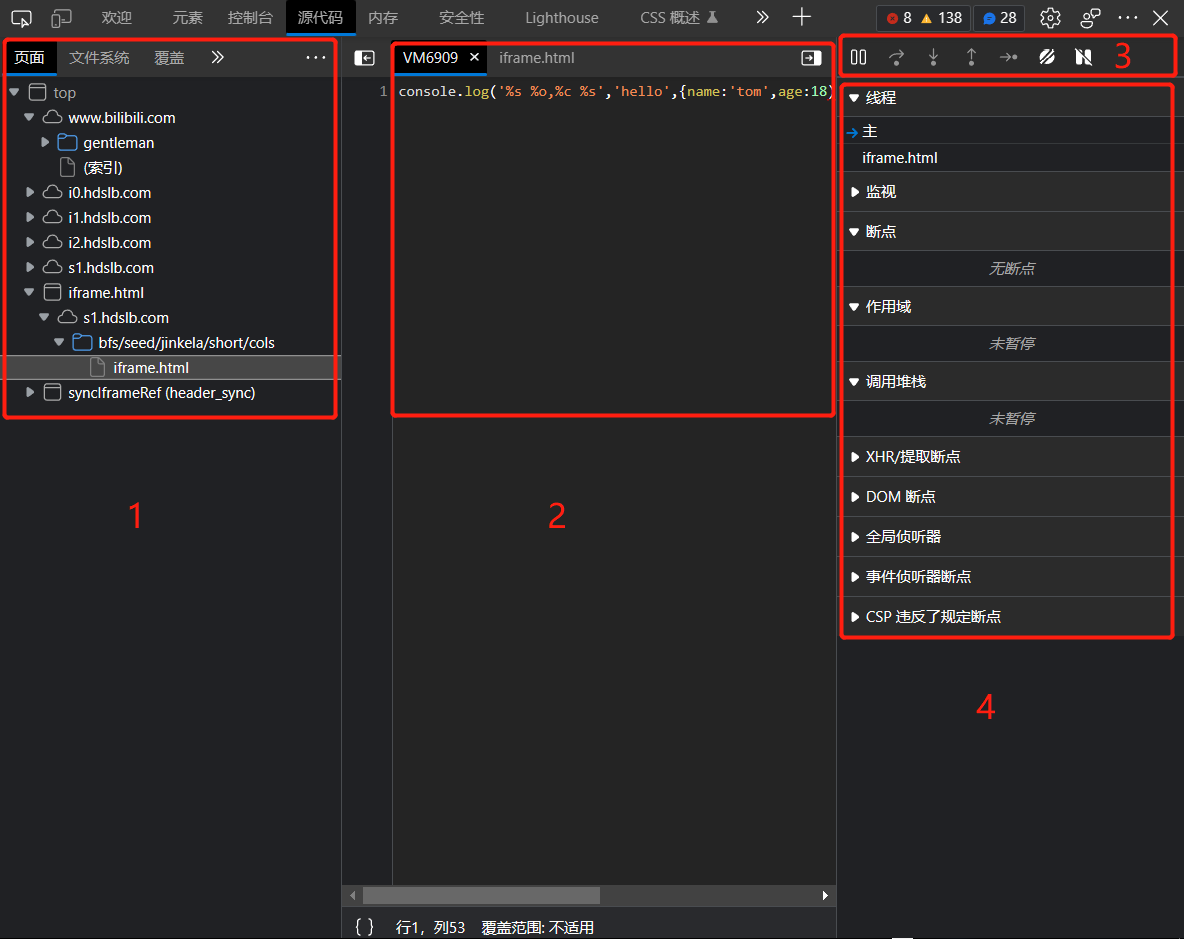1184x939 pixels.
Task: Expand the 监视 section
Action: point(854,192)
